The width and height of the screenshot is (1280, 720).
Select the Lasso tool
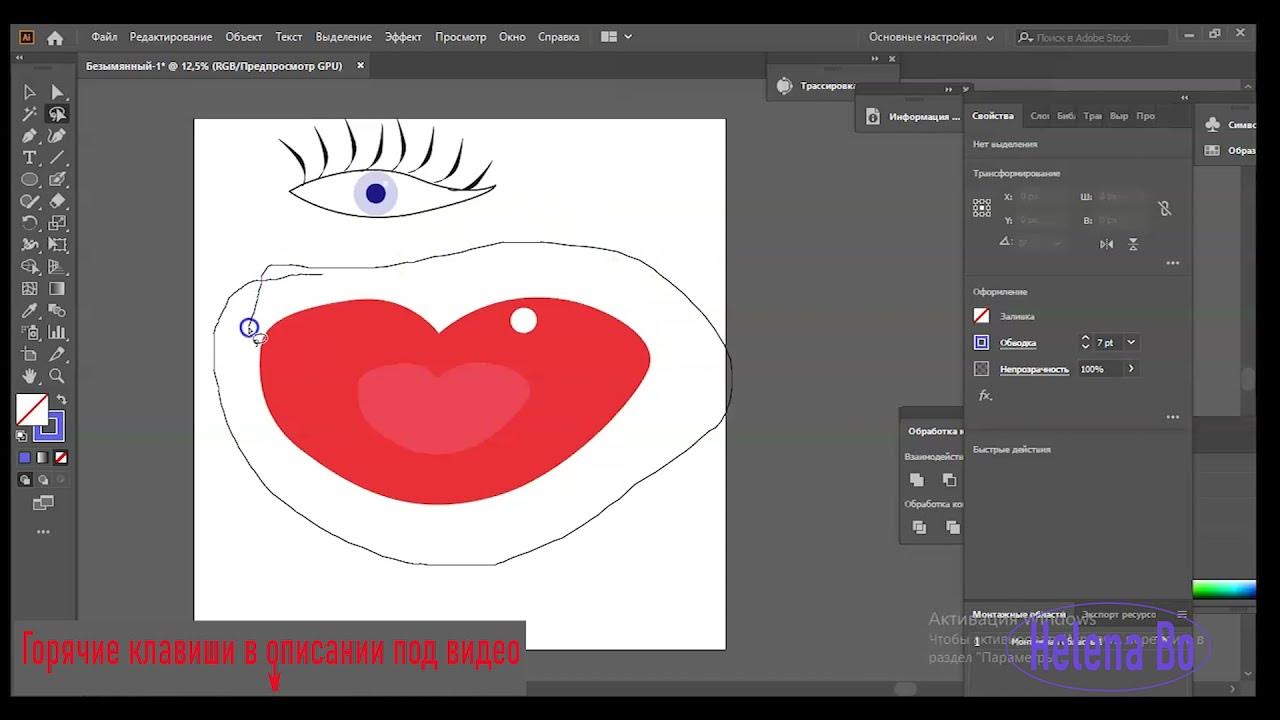pos(57,114)
